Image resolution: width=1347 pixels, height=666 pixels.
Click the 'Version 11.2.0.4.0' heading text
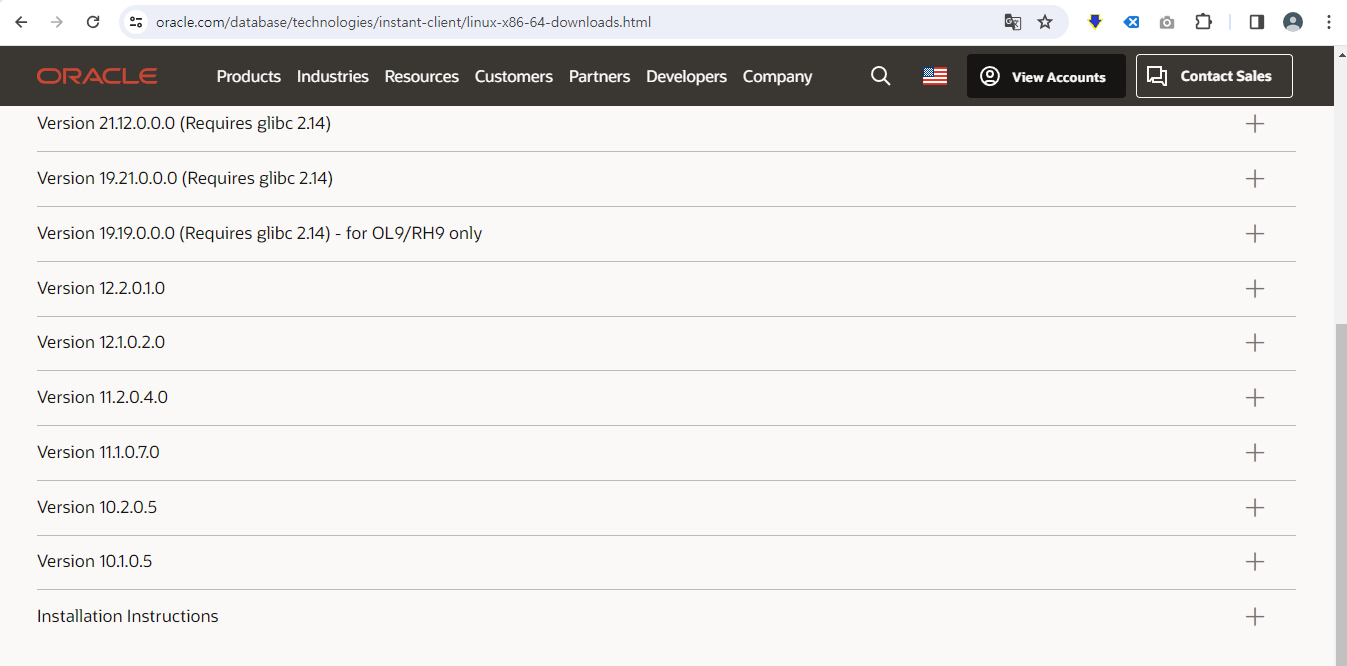(102, 398)
